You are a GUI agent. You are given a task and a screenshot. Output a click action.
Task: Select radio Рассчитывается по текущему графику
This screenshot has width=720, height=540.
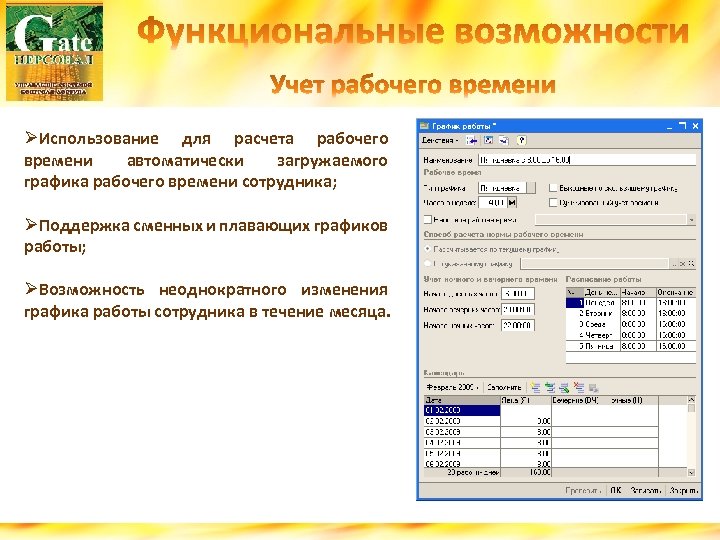tap(428, 249)
